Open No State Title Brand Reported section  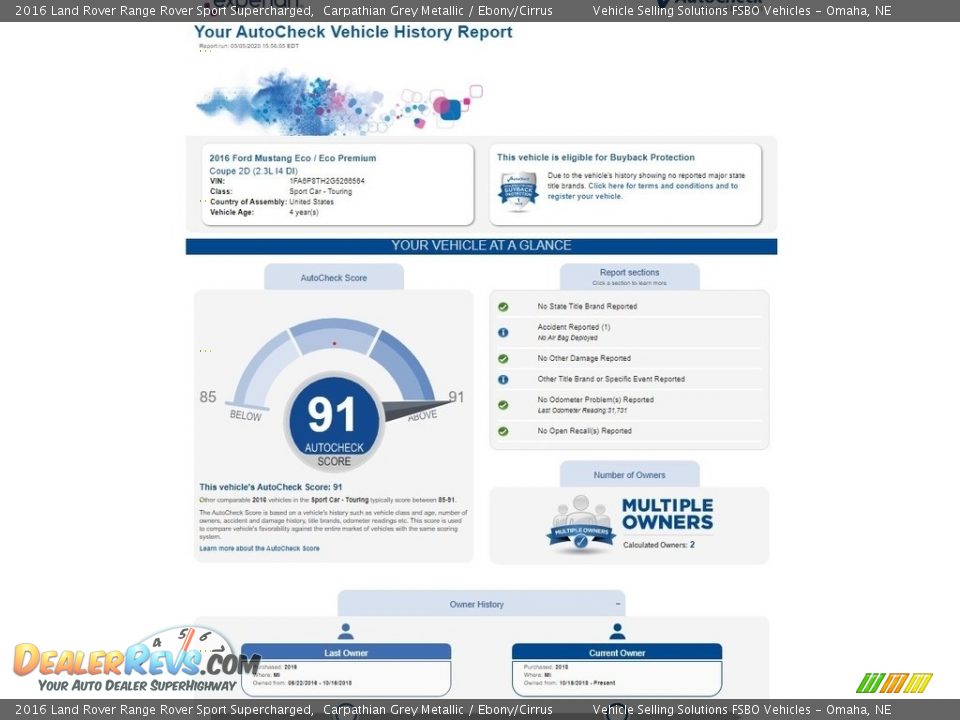point(629,306)
